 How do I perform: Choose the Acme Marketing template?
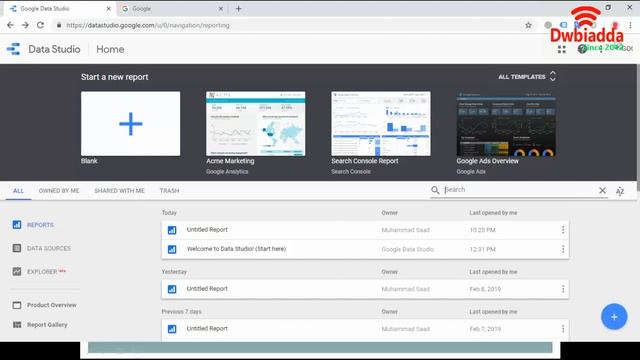point(256,124)
